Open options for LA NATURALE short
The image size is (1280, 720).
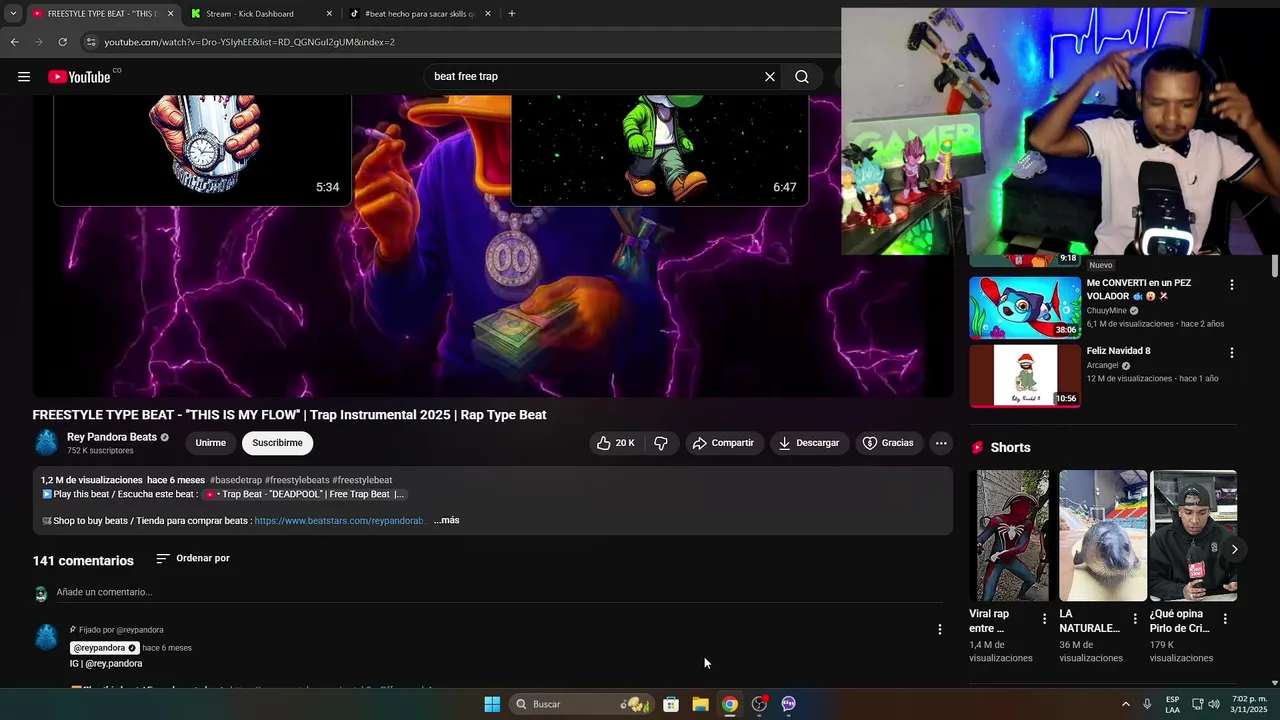[x=1134, y=619]
